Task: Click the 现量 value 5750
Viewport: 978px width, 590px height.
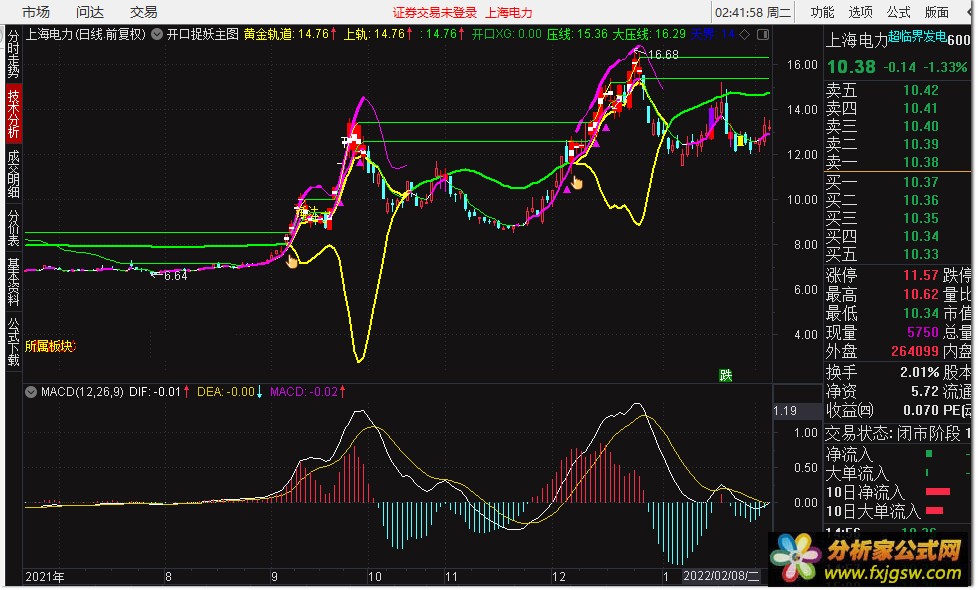Action: click(x=923, y=332)
